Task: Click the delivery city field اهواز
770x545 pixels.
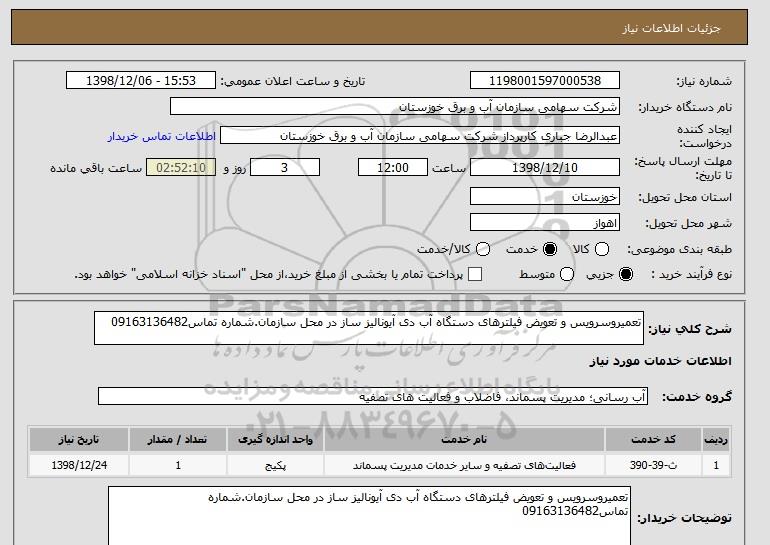Action: (x=545, y=222)
